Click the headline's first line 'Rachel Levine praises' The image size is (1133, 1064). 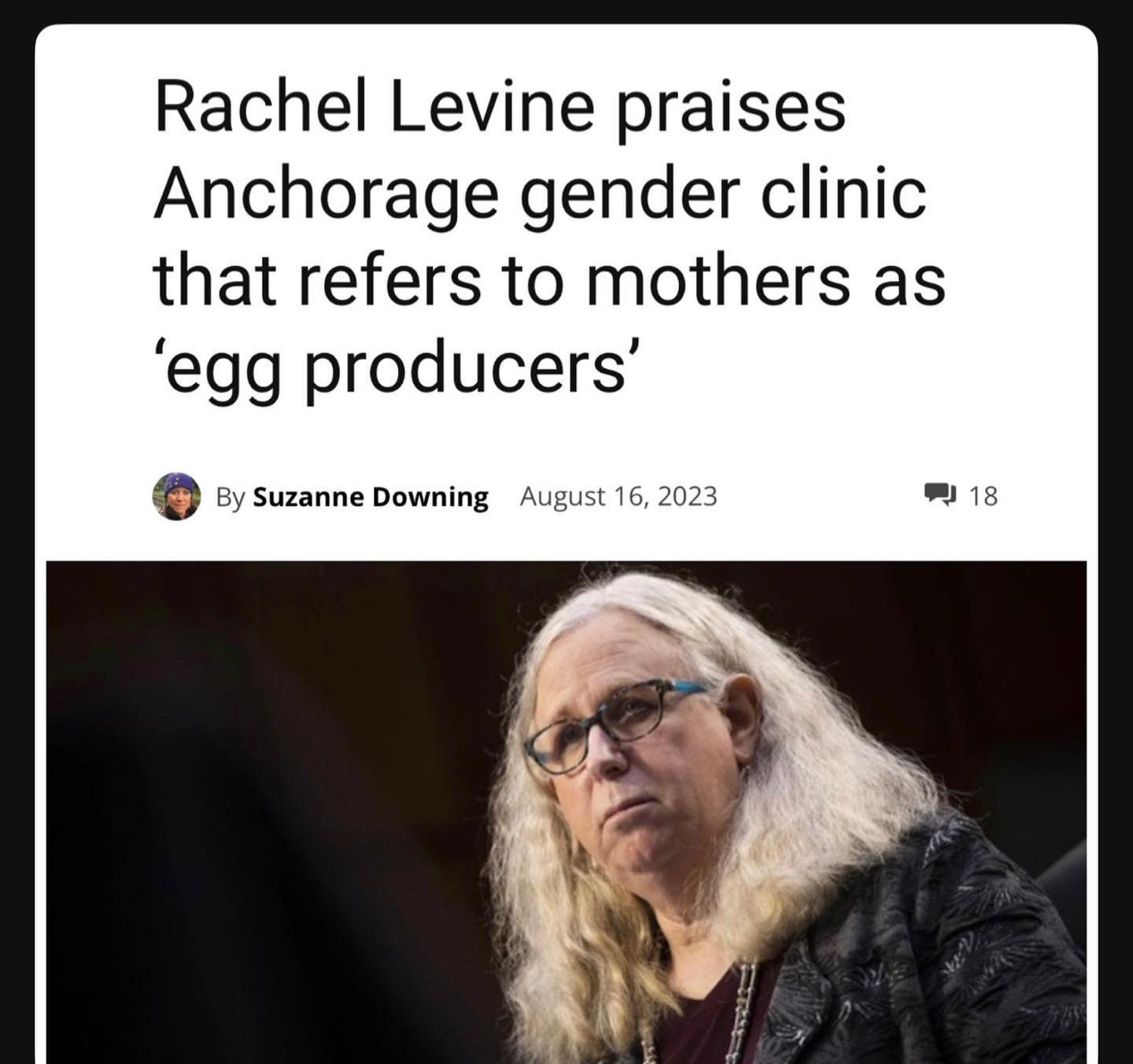[500, 107]
